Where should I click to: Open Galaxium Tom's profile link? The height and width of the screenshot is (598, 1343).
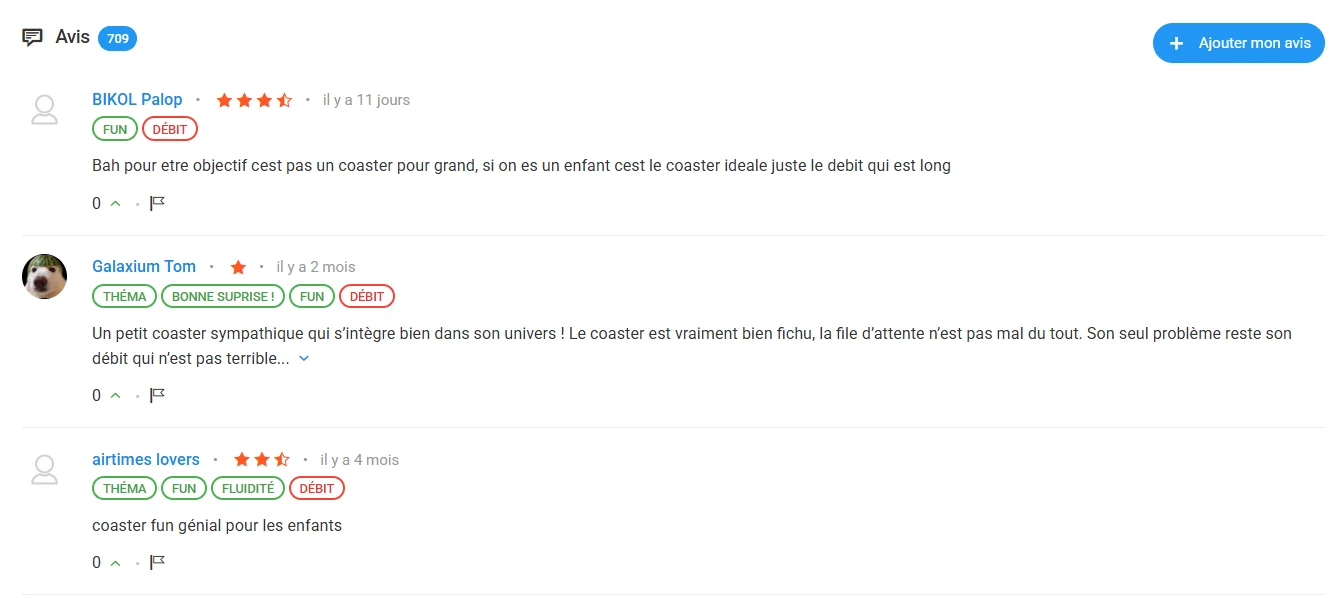click(x=144, y=267)
